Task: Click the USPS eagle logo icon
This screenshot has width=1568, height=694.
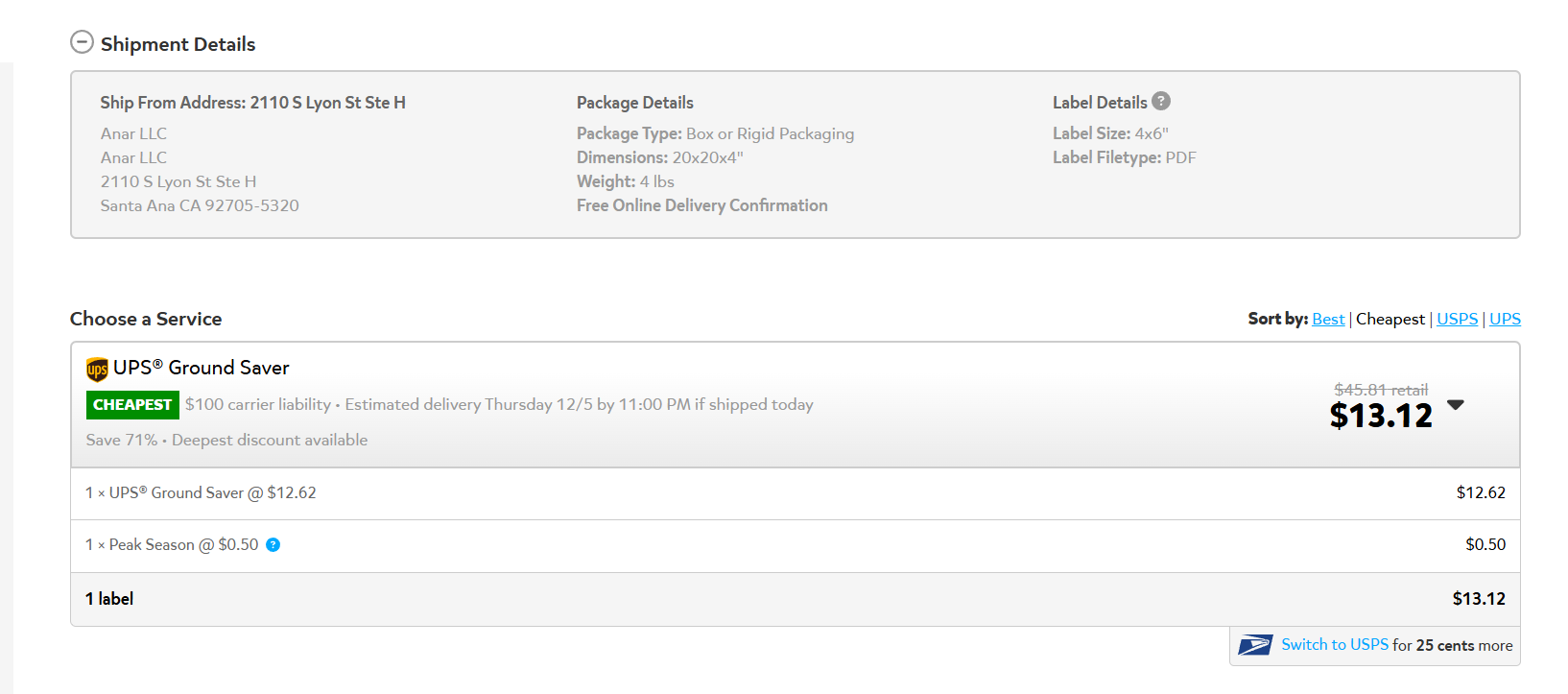Action: click(1255, 645)
